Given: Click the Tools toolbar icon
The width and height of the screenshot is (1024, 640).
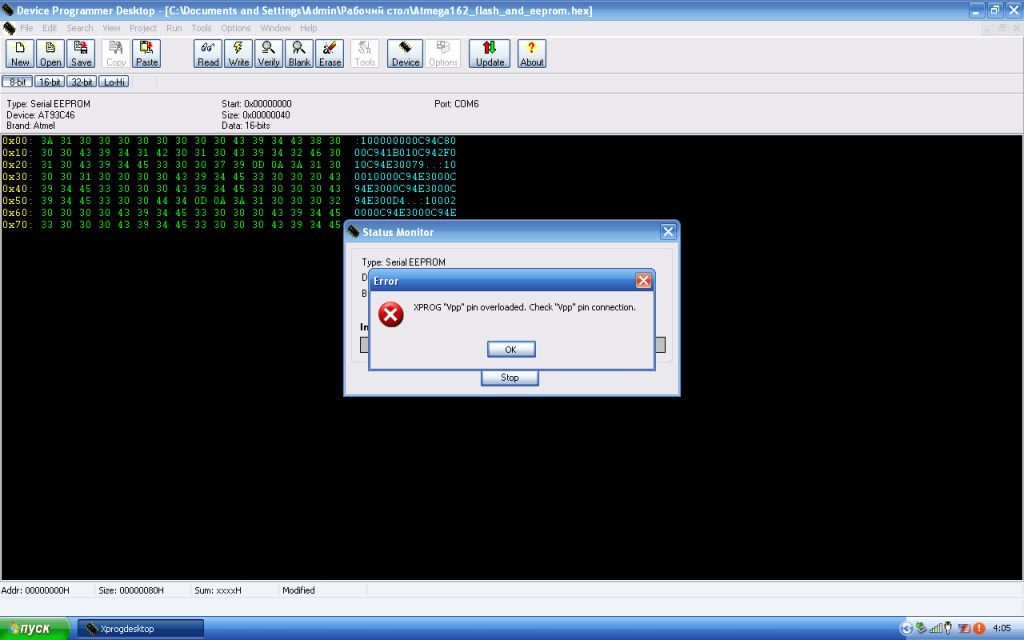Looking at the screenshot, I should [x=365, y=54].
